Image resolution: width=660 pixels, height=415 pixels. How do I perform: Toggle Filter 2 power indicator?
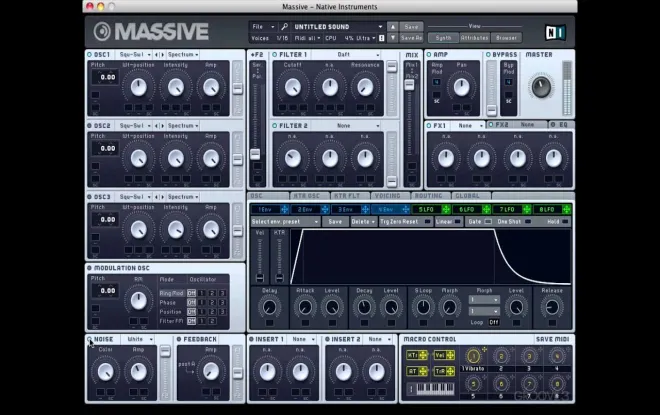click(x=275, y=126)
